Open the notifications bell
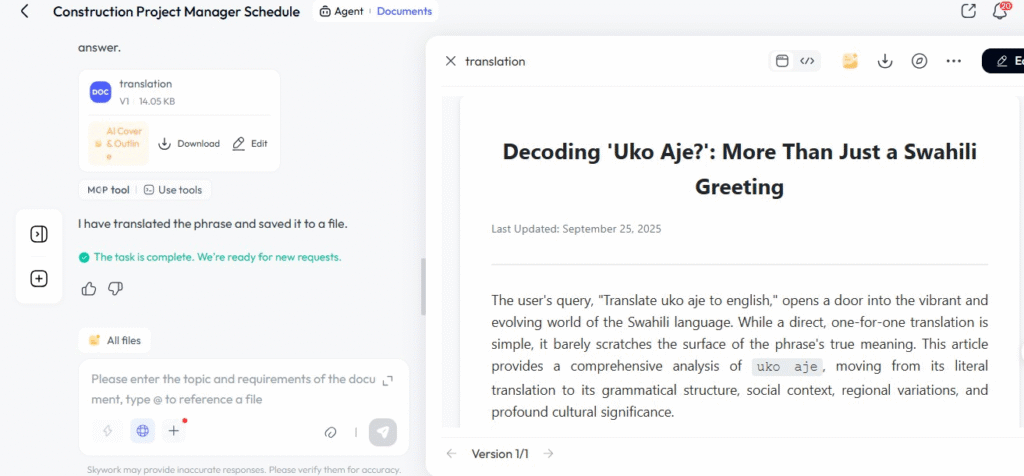 999,12
